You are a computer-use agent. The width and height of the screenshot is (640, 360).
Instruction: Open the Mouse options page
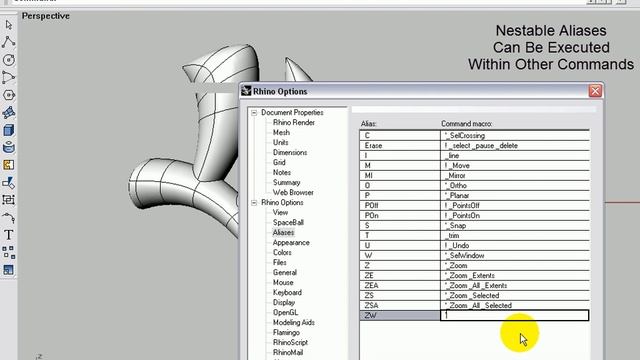coord(283,282)
